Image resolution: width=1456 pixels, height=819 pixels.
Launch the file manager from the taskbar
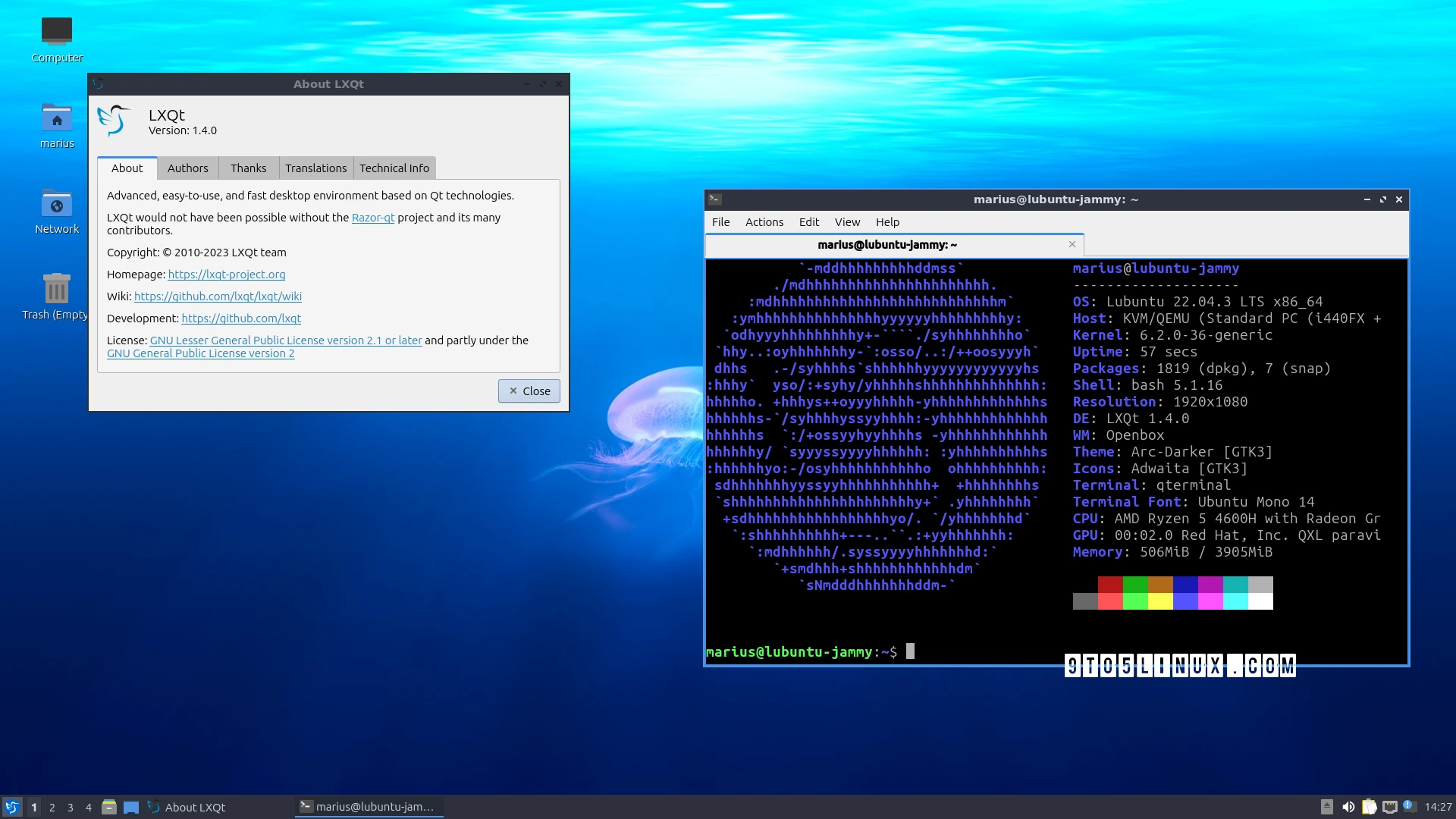tap(109, 807)
